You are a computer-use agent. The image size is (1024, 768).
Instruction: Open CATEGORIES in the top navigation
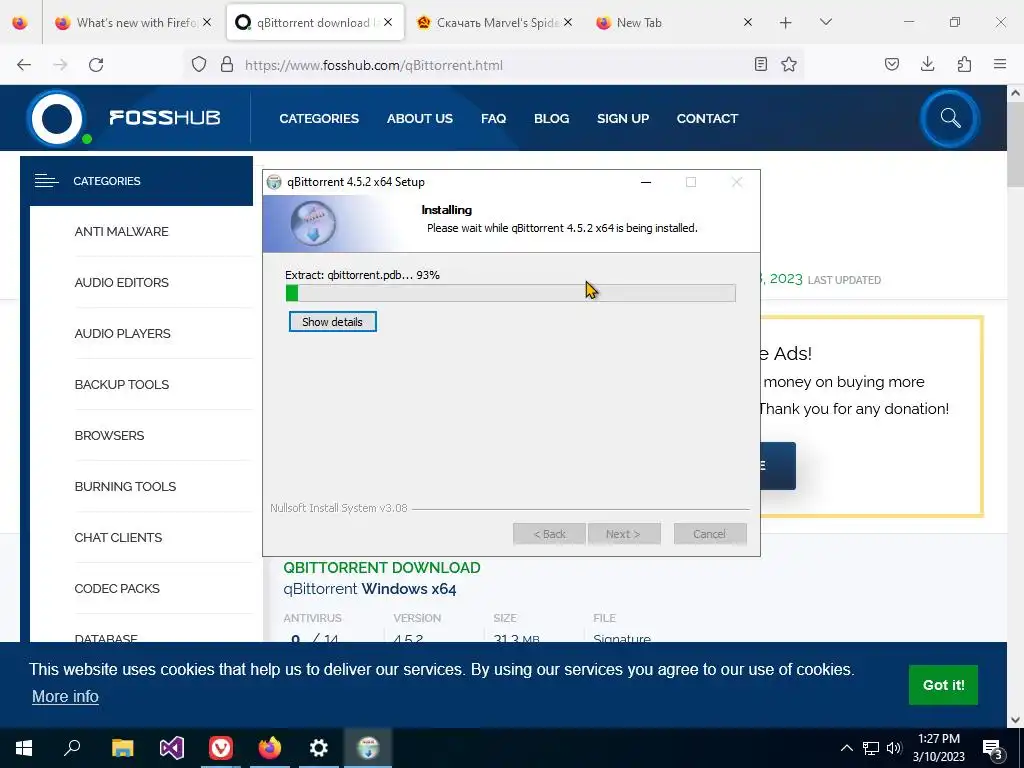[x=319, y=119]
